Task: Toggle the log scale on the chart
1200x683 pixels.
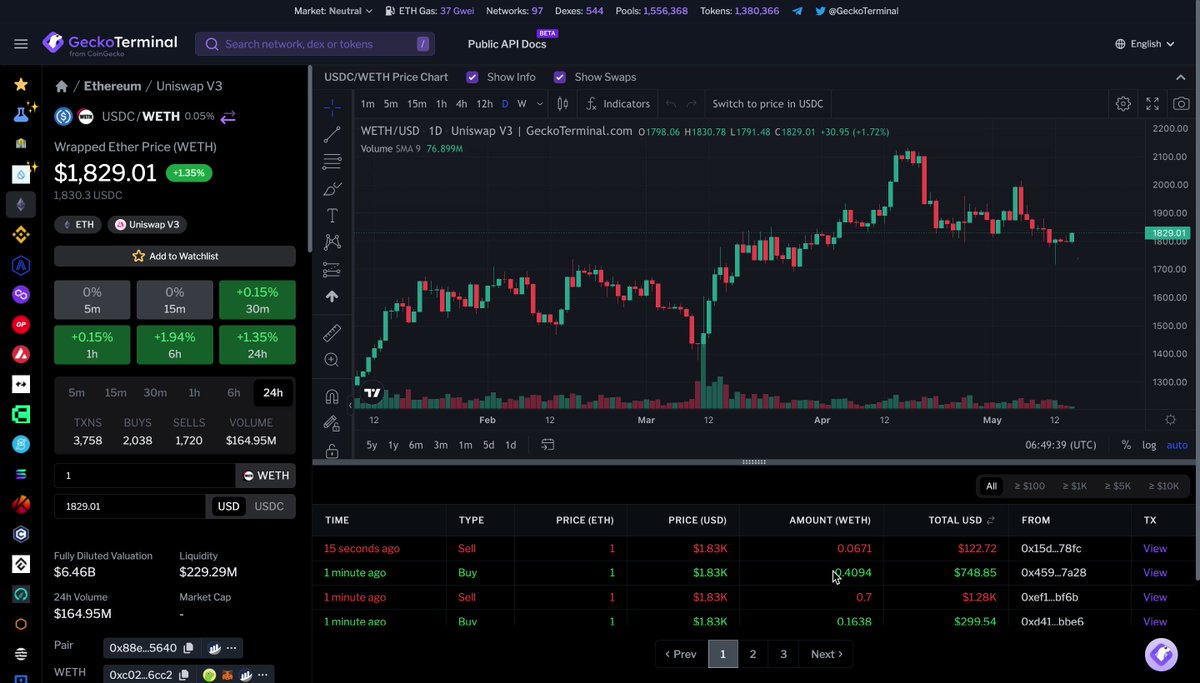Action: (x=1149, y=445)
